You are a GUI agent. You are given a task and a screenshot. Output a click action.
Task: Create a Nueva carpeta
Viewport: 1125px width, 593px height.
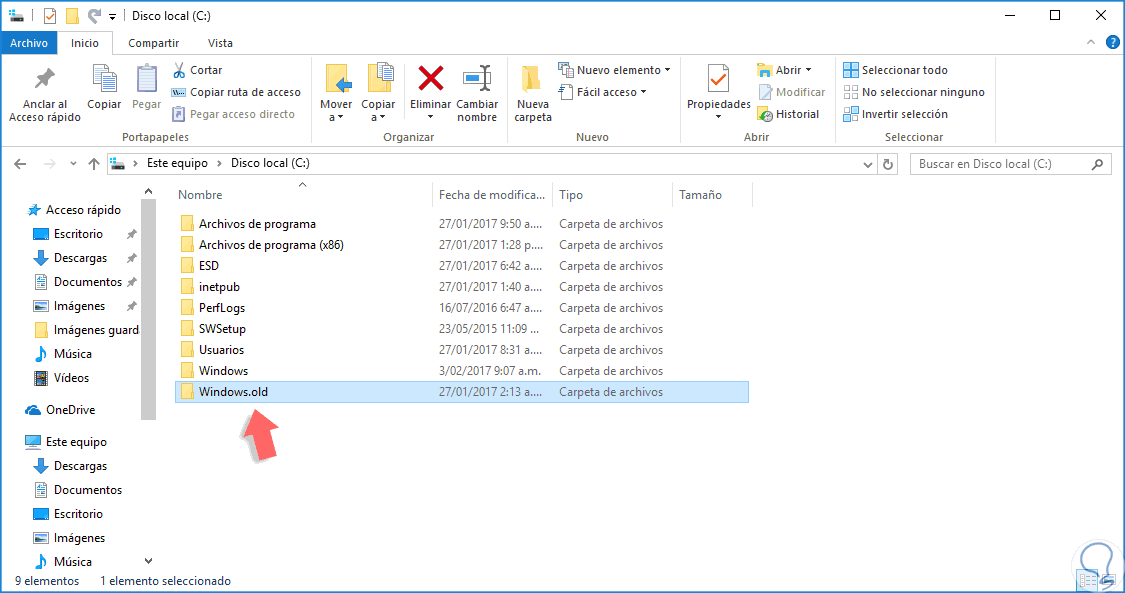[532, 94]
